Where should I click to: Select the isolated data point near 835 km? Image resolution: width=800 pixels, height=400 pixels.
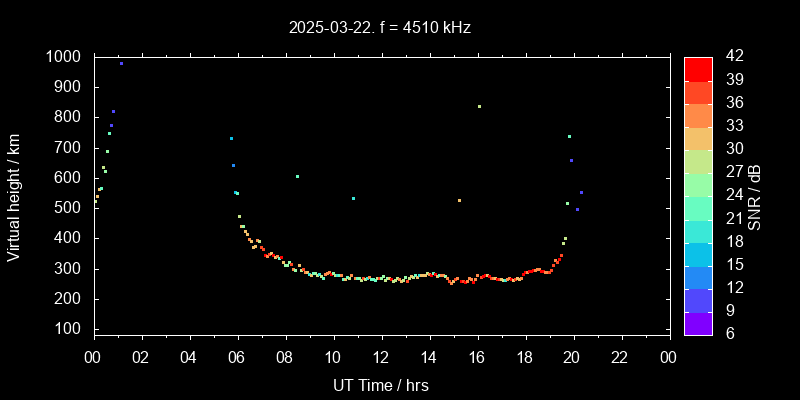pyautogui.click(x=479, y=106)
